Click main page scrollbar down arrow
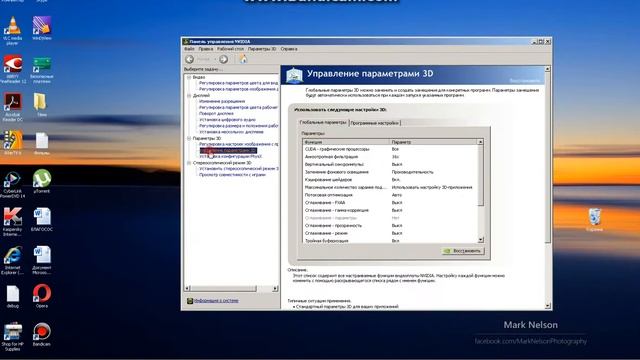Image resolution: width=640 pixels, height=360 pixels. click(x=547, y=306)
